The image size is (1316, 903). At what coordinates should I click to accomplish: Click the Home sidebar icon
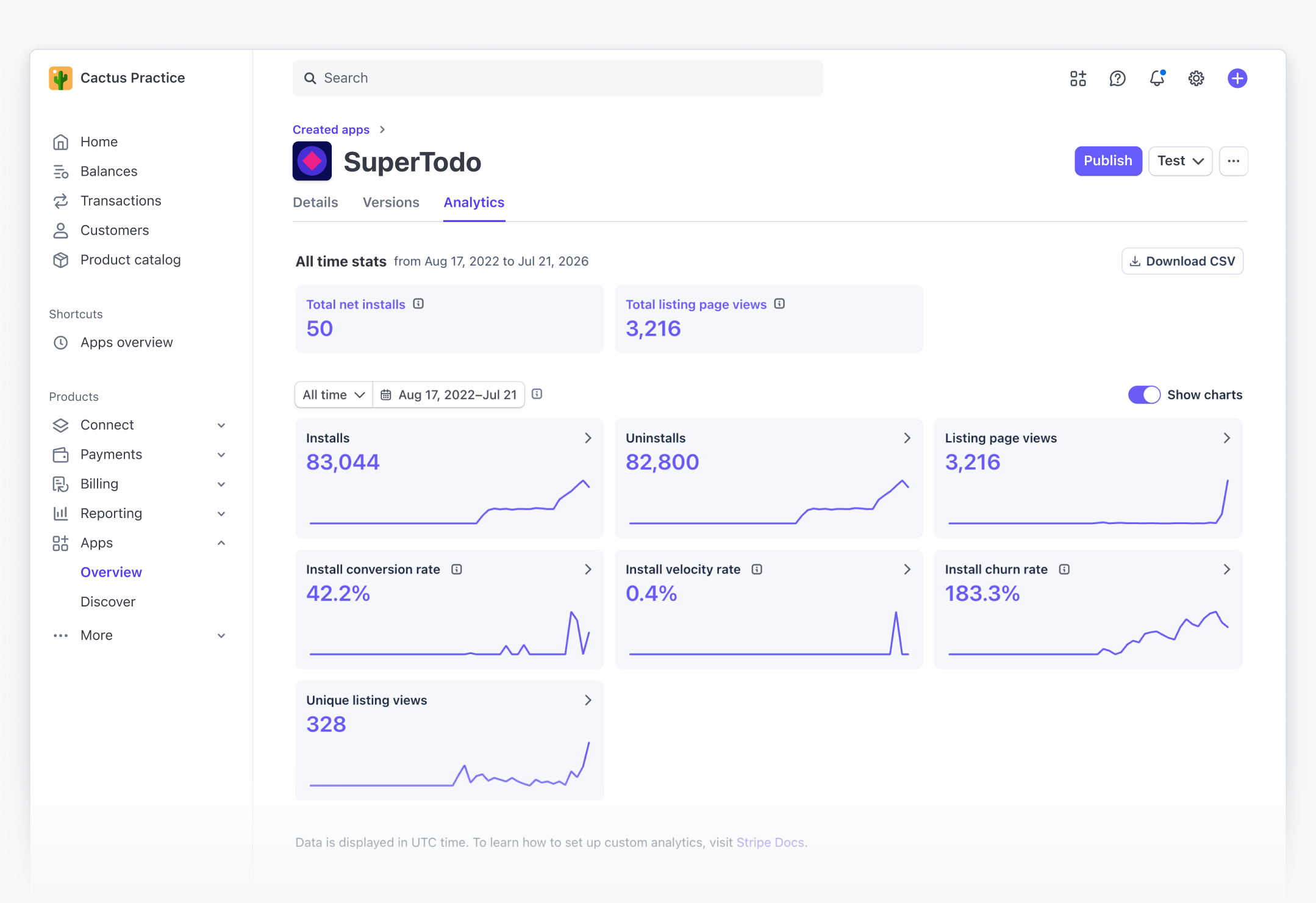[x=60, y=142]
